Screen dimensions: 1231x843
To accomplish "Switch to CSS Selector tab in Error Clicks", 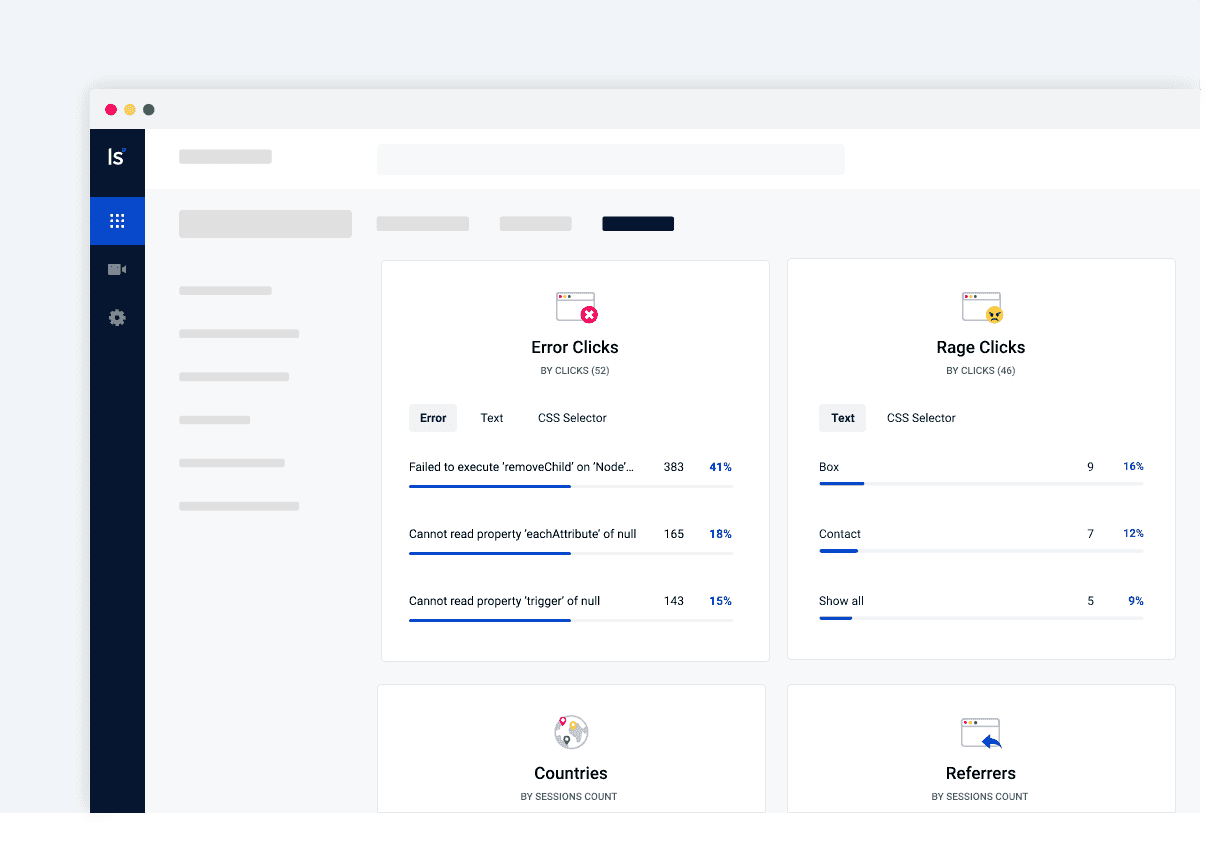I will (572, 418).
